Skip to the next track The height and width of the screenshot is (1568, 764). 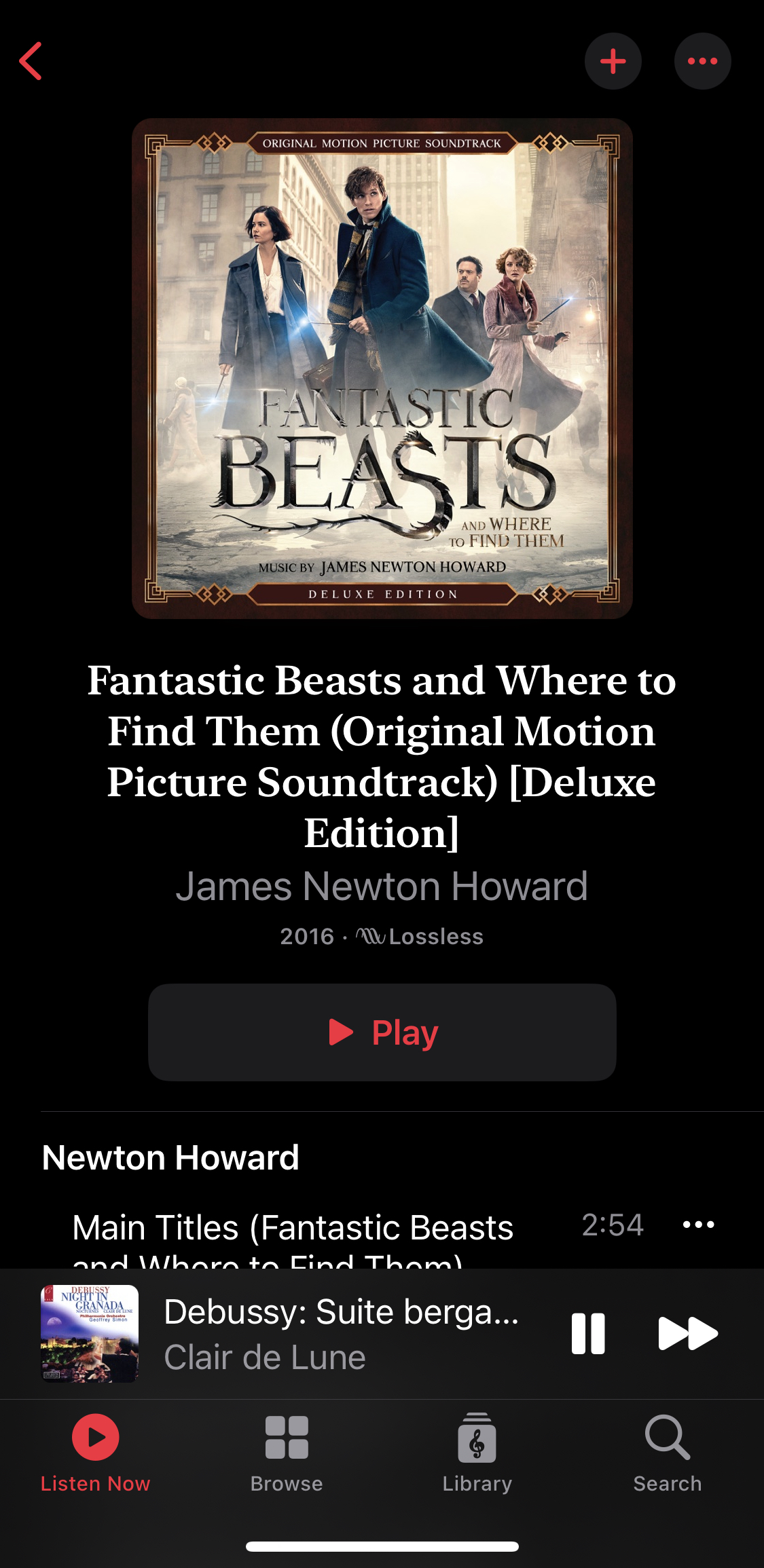click(x=688, y=1333)
